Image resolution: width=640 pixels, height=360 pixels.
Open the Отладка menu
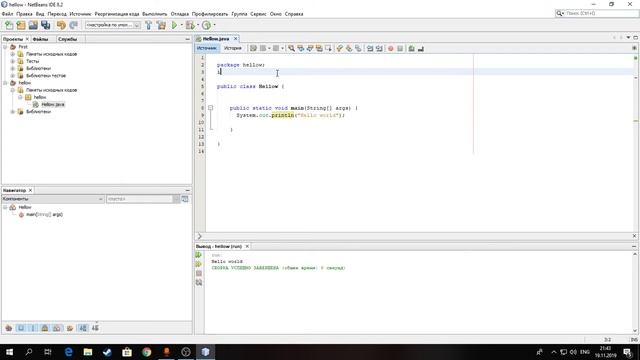click(x=180, y=14)
